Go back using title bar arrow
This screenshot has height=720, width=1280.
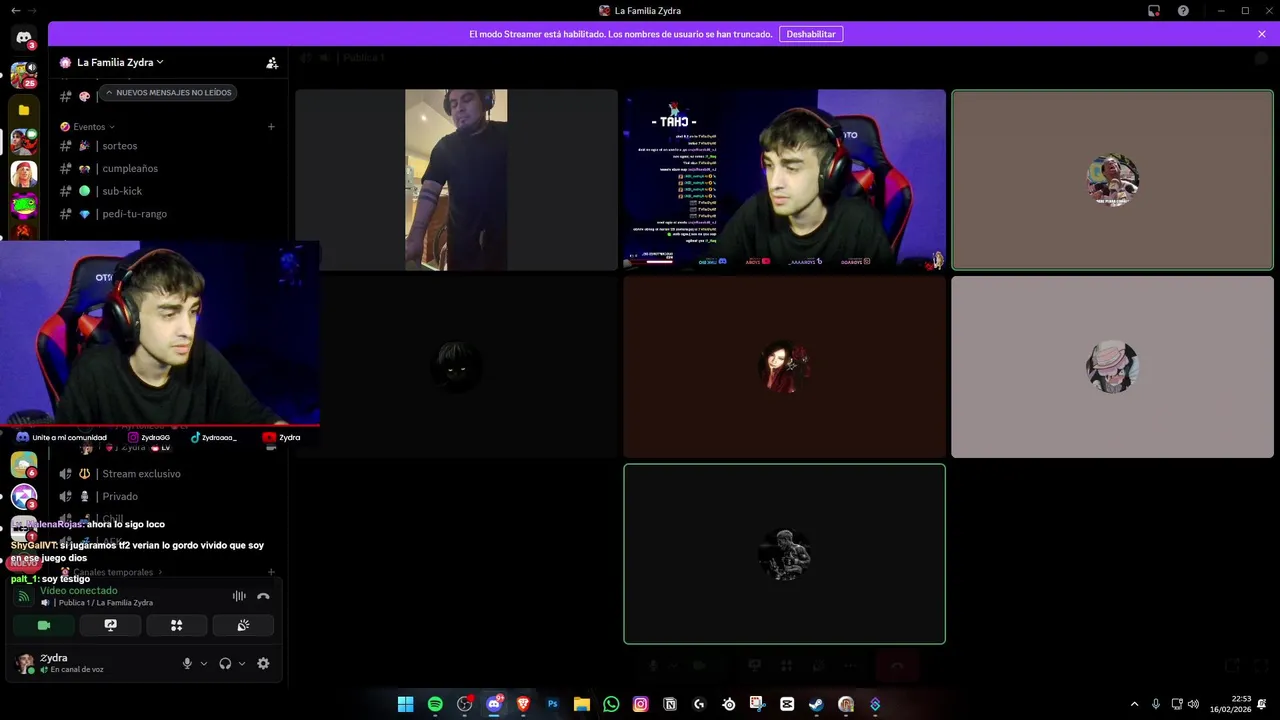click(15, 11)
